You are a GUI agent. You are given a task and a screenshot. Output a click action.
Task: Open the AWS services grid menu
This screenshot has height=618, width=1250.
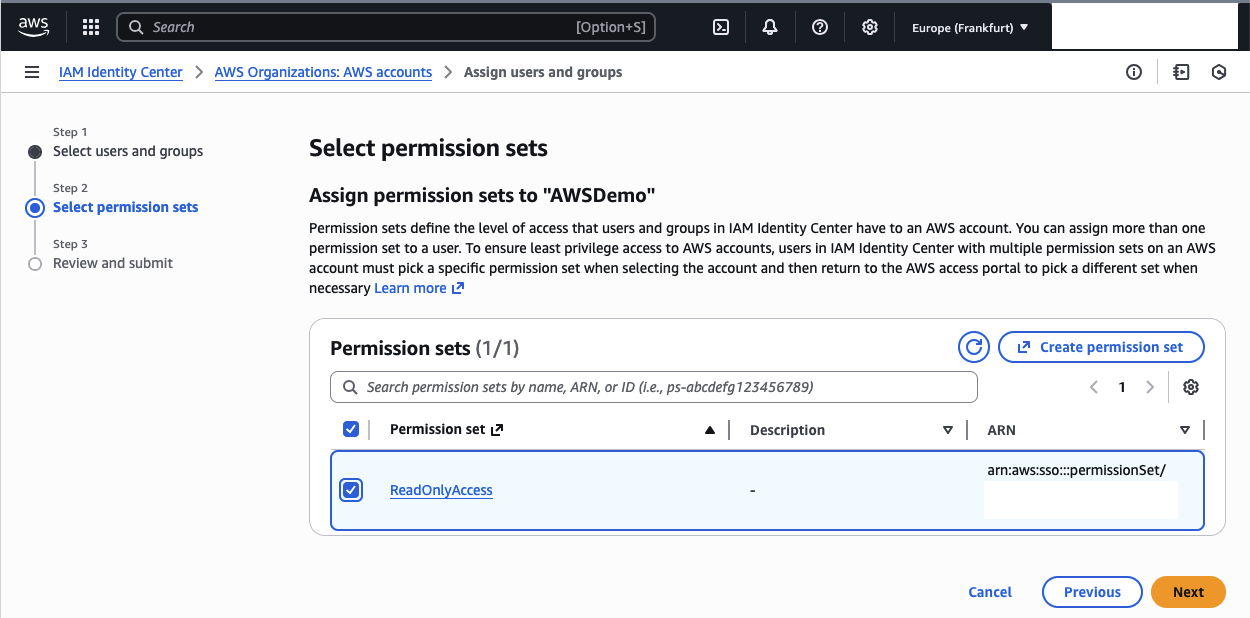(90, 27)
